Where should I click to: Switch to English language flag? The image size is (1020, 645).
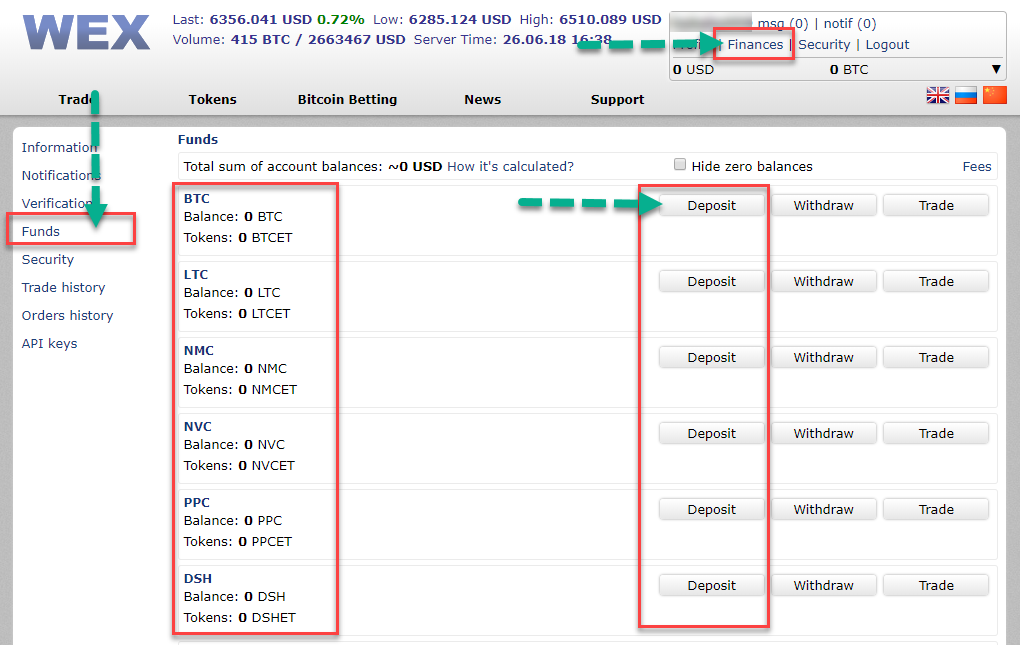(937, 95)
